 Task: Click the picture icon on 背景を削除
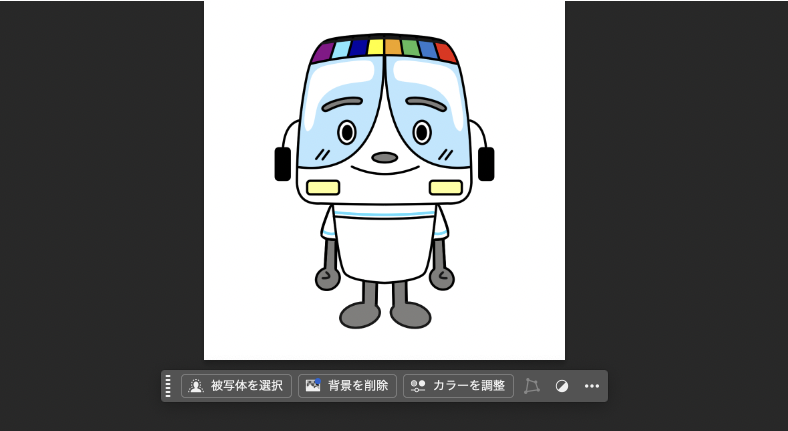point(313,386)
